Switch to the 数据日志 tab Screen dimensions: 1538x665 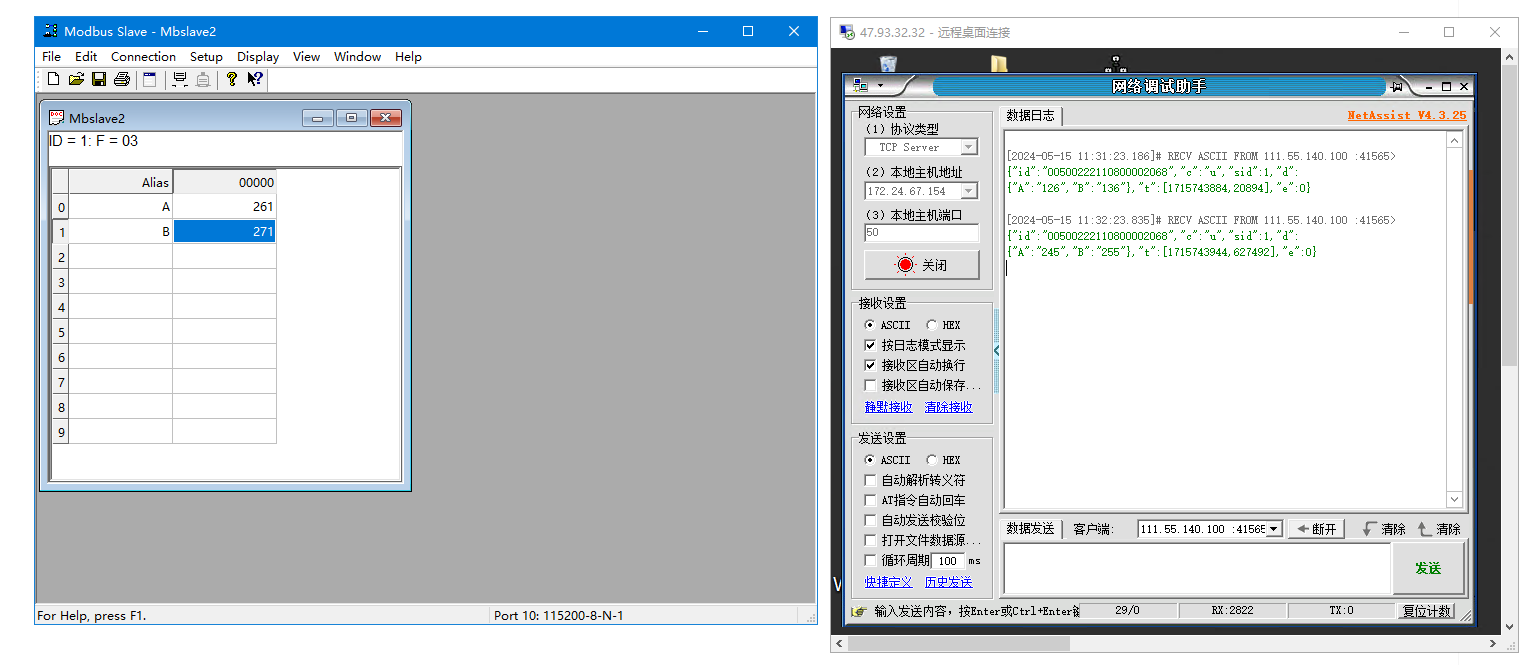click(1030, 116)
